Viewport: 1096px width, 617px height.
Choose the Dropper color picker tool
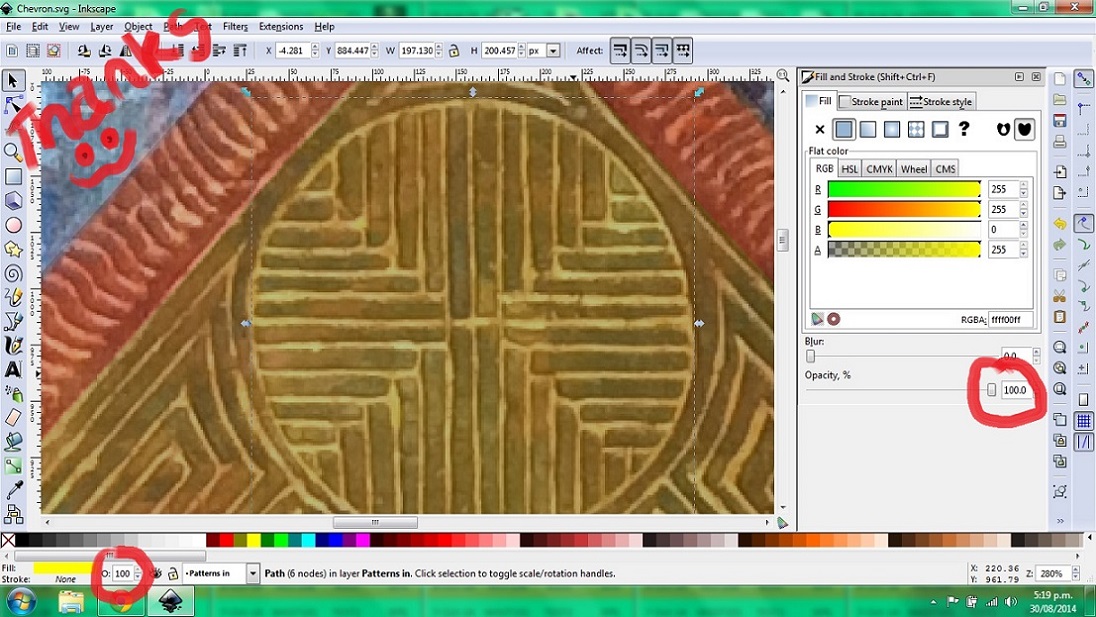coord(13,491)
